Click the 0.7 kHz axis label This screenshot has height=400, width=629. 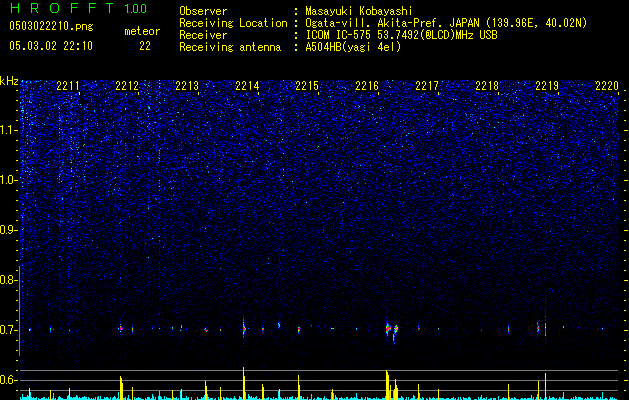(8, 330)
